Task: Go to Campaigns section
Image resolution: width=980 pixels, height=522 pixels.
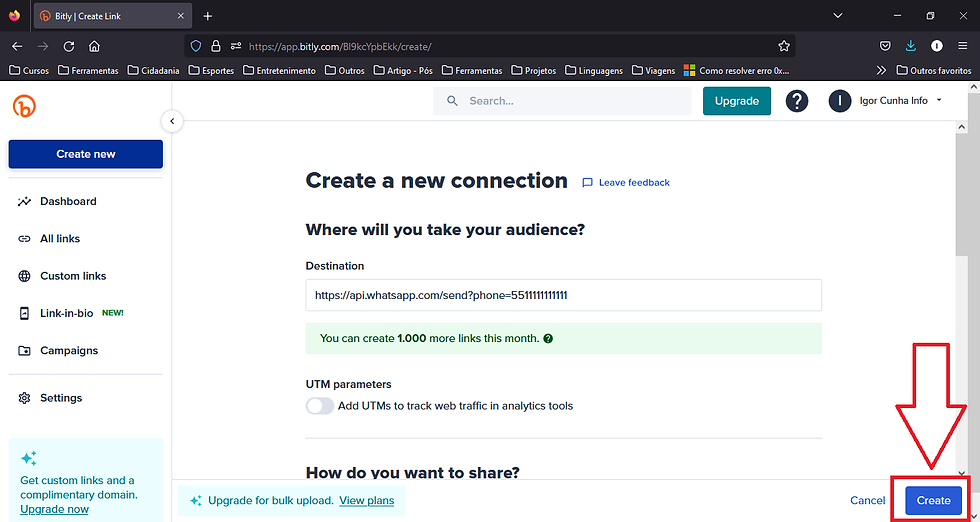Action: [69, 351]
